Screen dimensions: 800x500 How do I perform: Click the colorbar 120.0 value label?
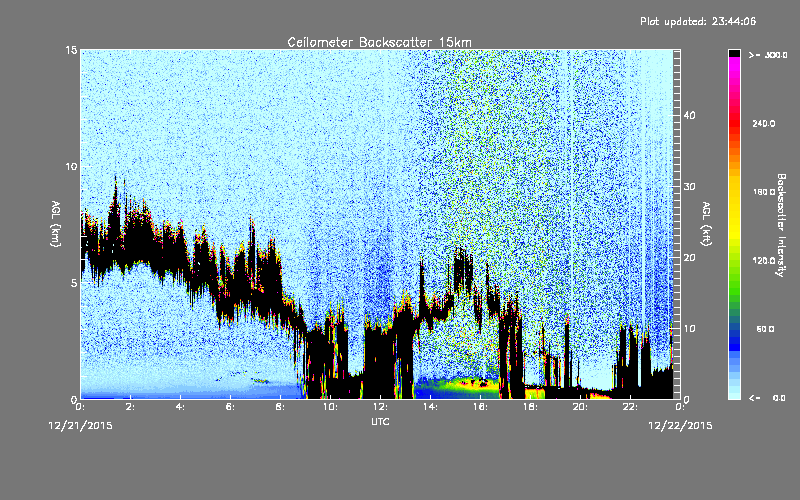(x=764, y=260)
